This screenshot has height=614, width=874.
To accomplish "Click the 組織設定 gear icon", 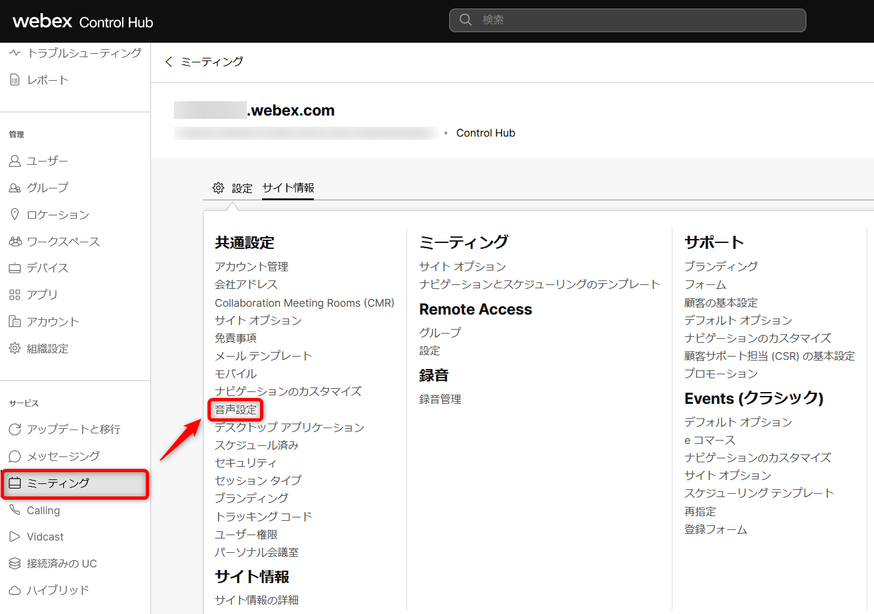I will 15,348.
